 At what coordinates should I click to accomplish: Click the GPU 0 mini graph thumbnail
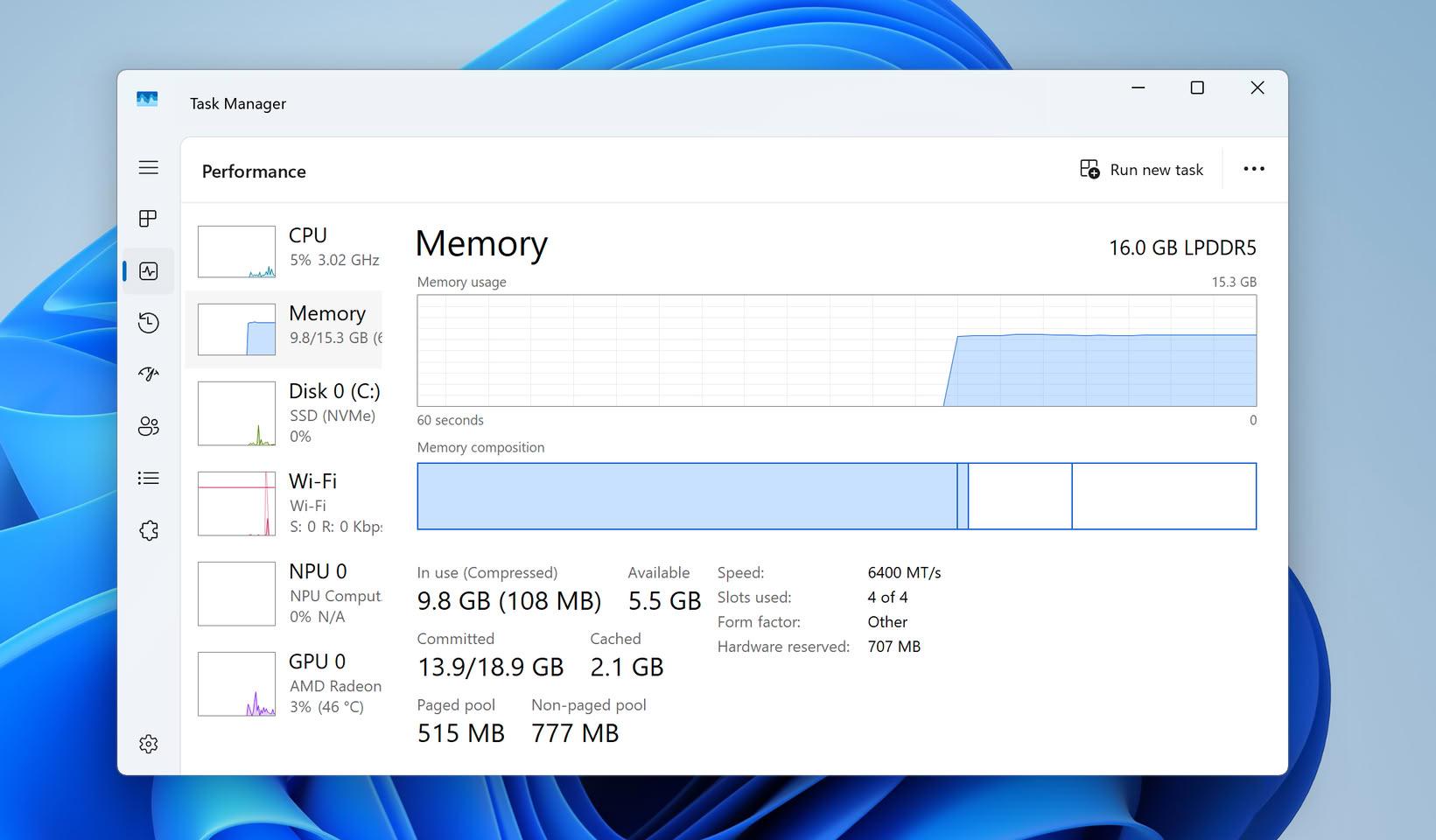(x=236, y=684)
